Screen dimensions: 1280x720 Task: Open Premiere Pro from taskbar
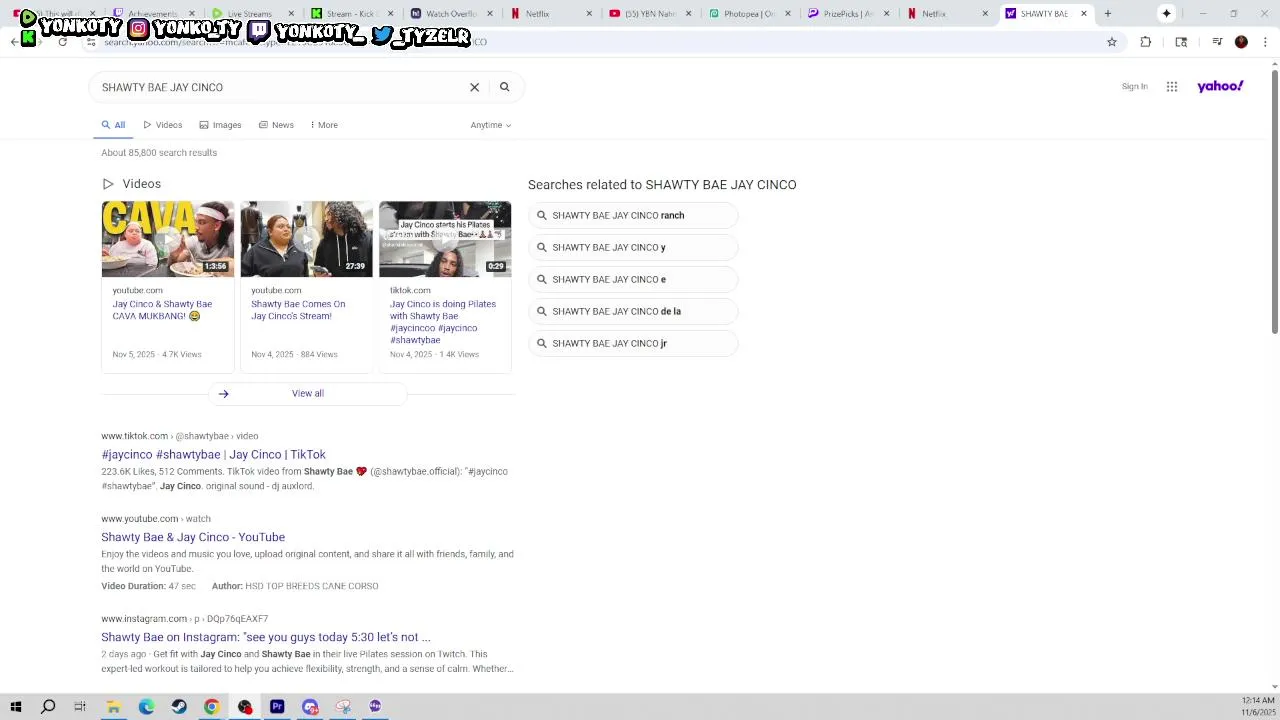(277, 707)
